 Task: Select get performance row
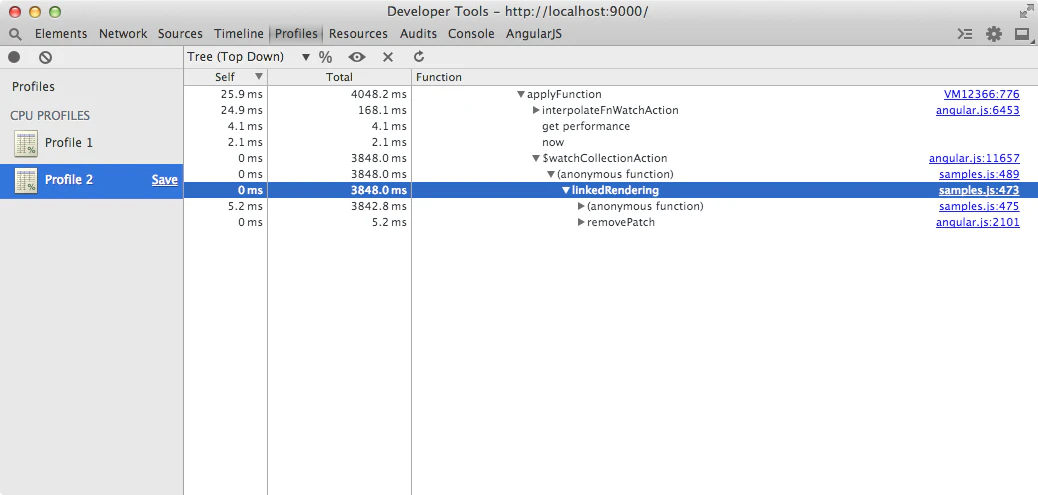(610, 126)
